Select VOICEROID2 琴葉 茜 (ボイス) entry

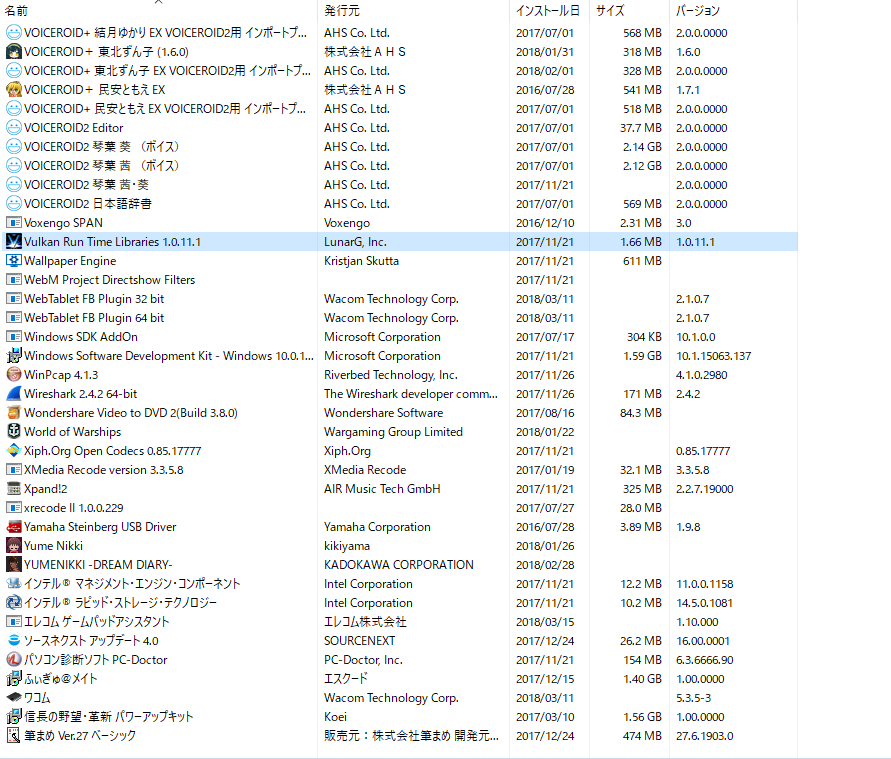[x=399, y=166]
